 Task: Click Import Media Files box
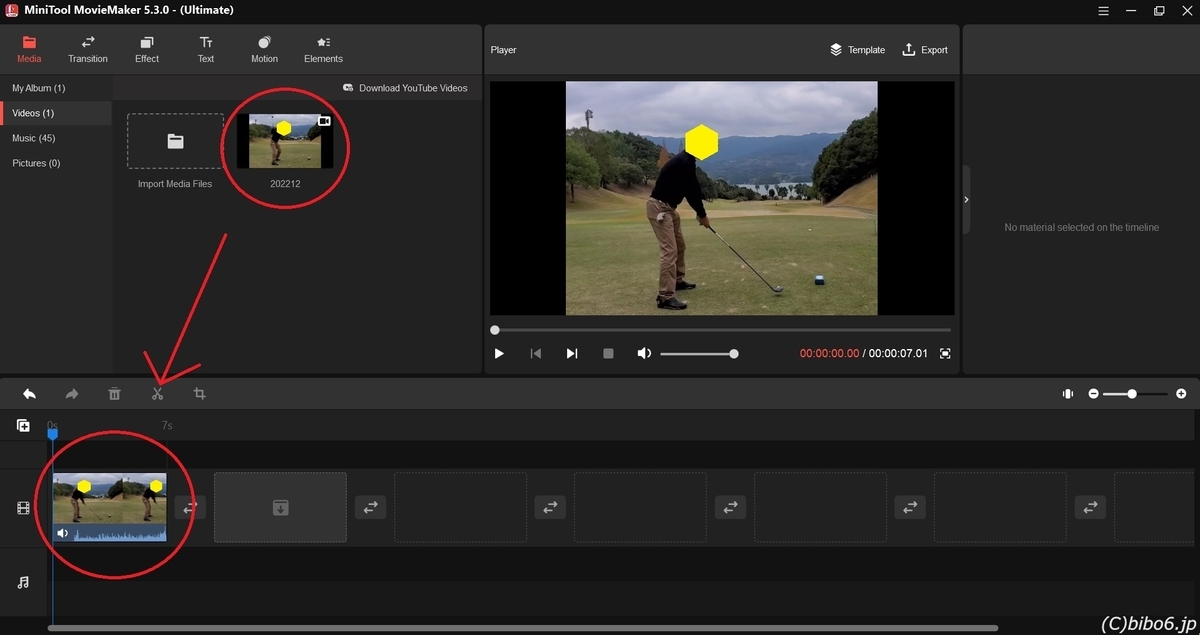[175, 141]
